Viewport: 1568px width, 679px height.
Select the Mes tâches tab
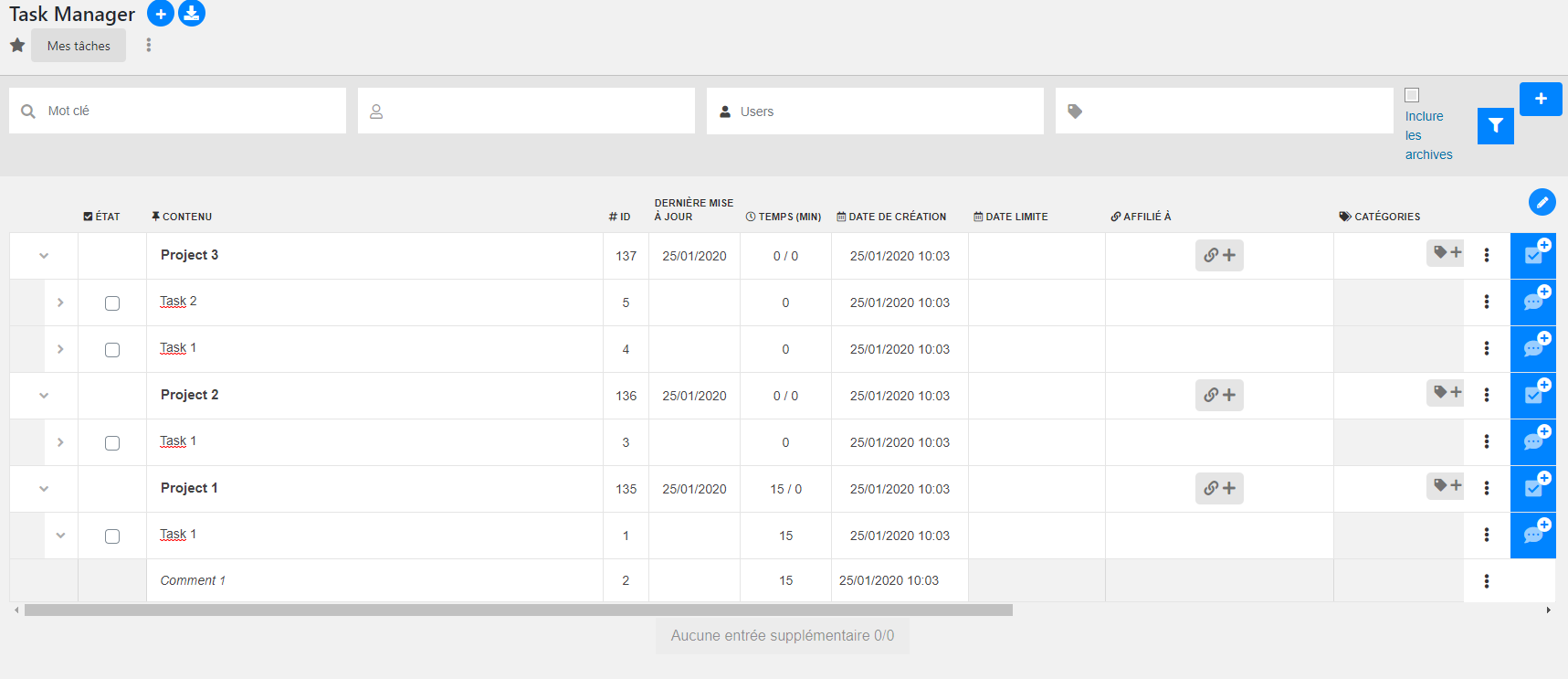tap(79, 46)
